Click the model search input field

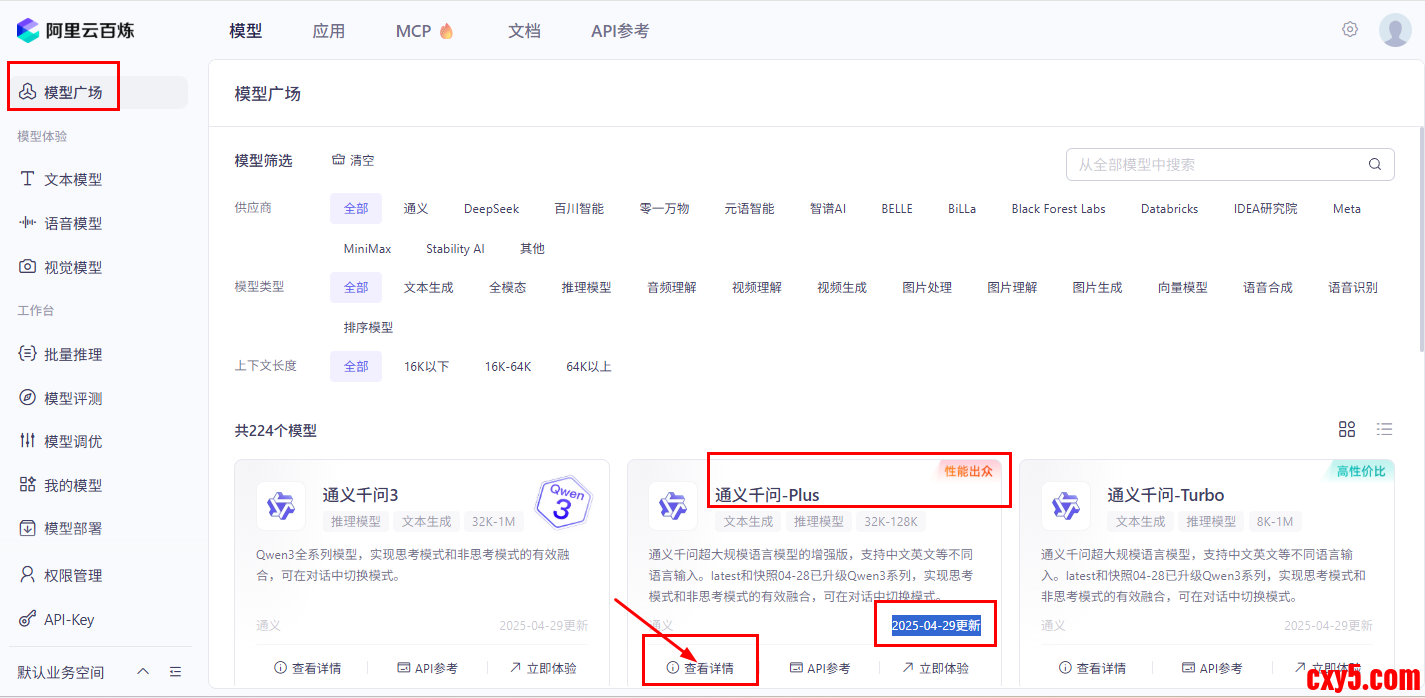click(x=1215, y=165)
